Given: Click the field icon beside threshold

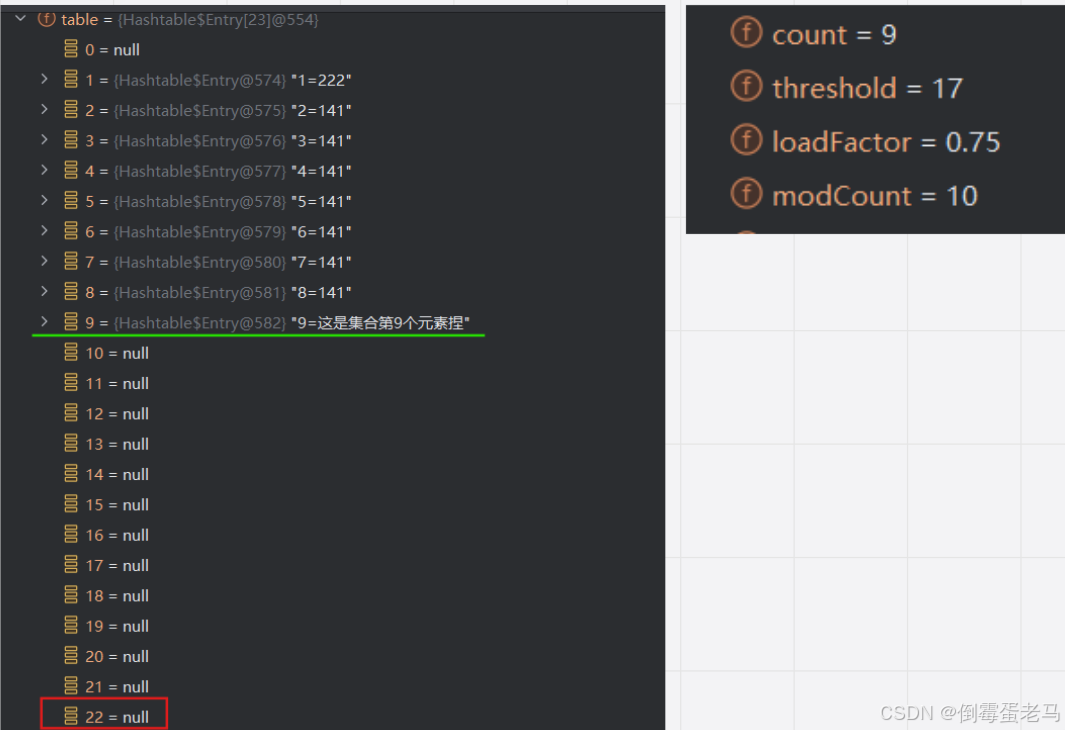Looking at the screenshot, I should [x=746, y=87].
